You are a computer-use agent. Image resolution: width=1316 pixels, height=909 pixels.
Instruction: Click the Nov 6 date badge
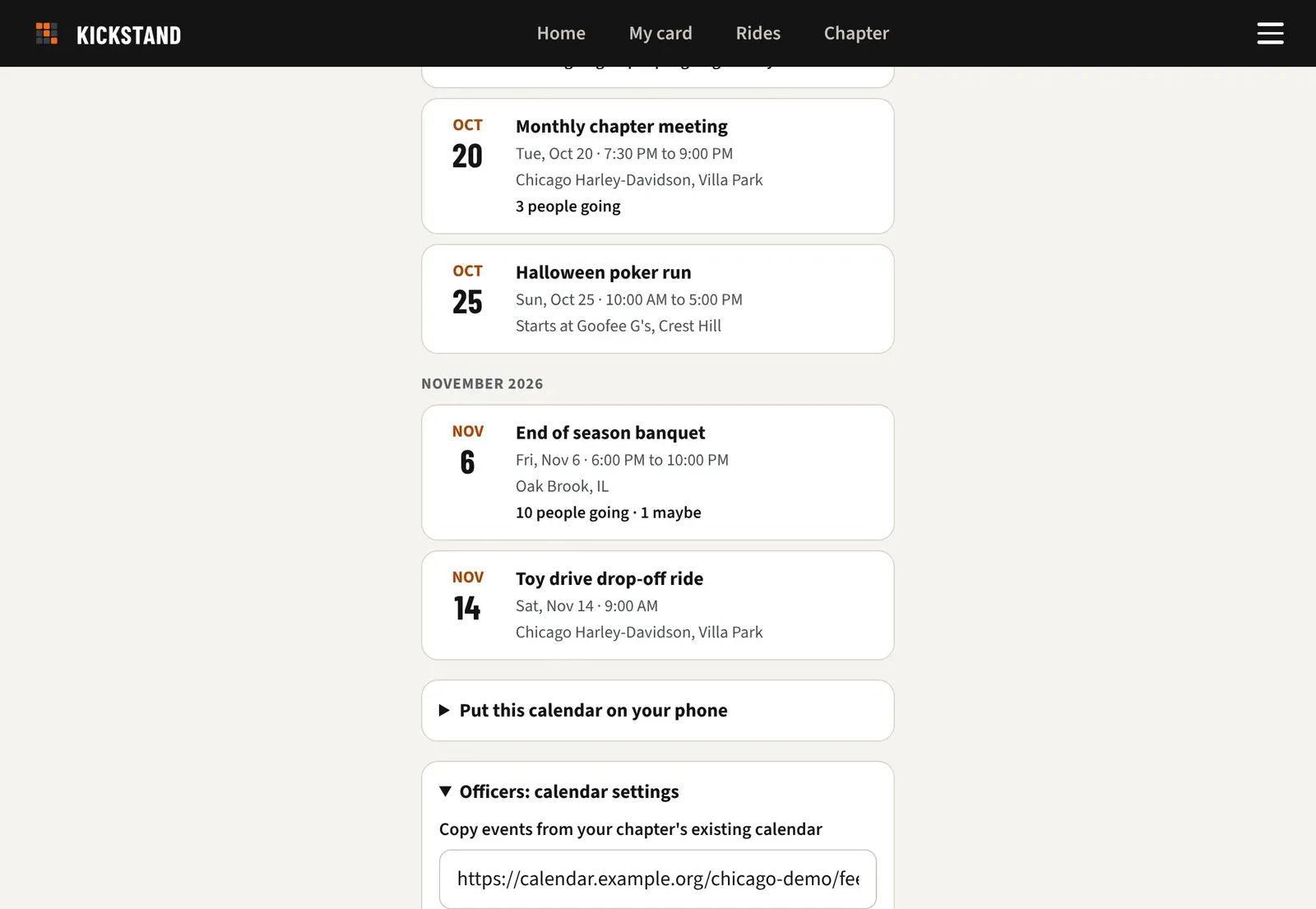point(467,451)
